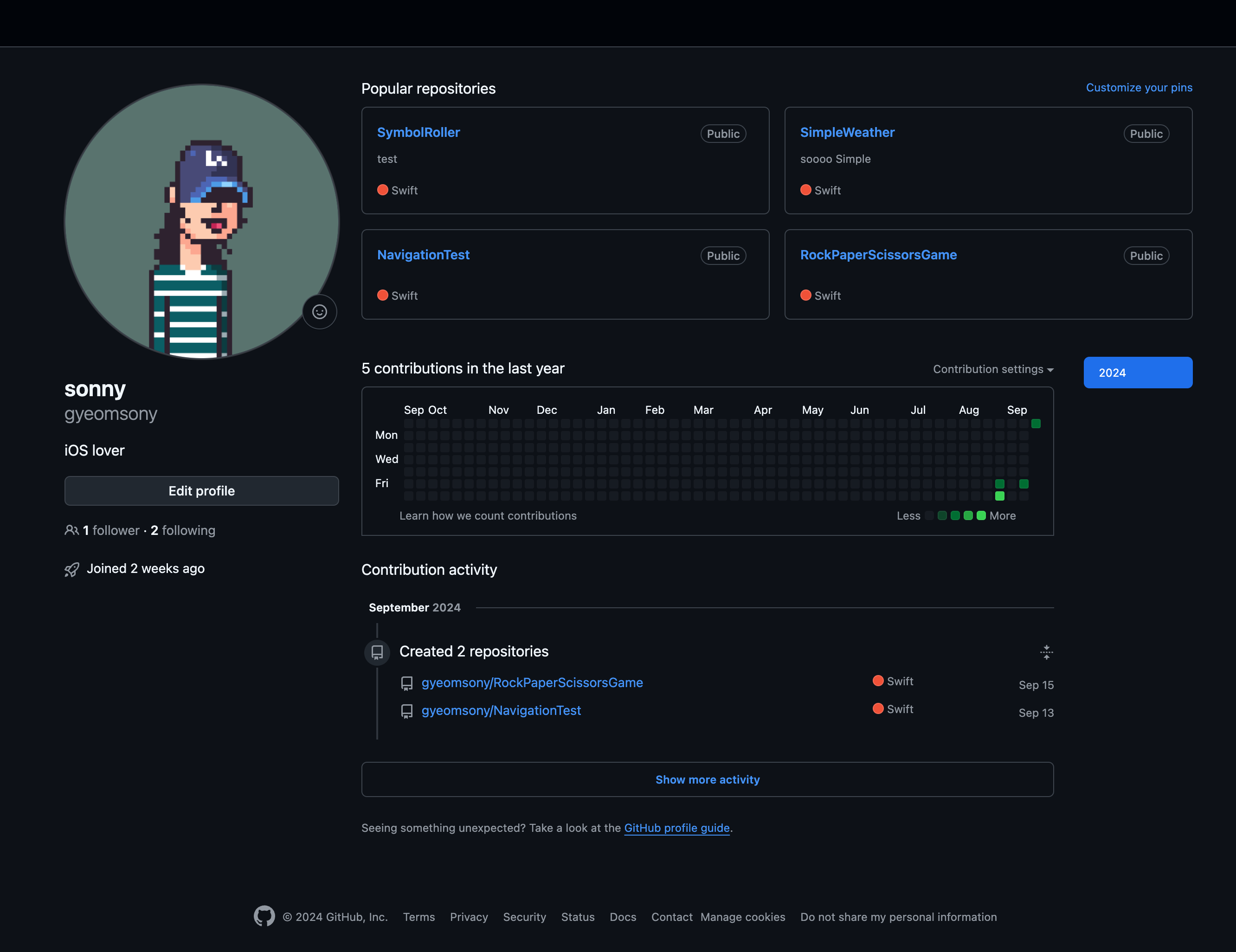The width and height of the screenshot is (1236, 952).
Task: Click the repo icon next to gyeomsony/NavigationTest
Action: coord(407,711)
